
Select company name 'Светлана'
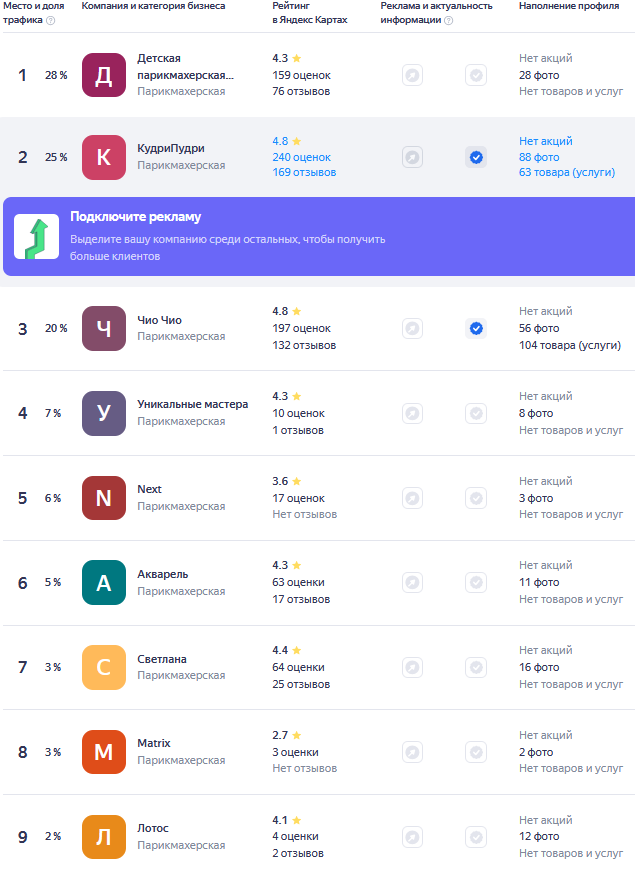tap(162, 659)
